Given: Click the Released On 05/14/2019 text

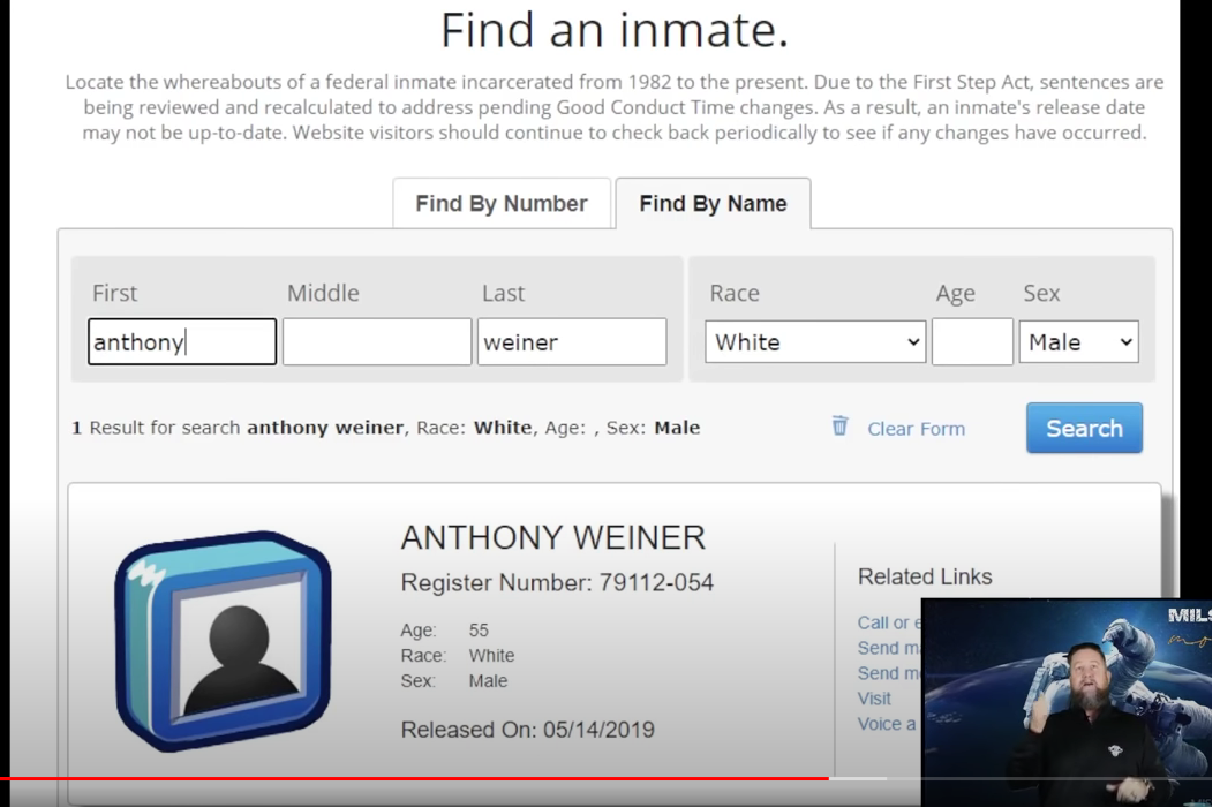Looking at the screenshot, I should (x=527, y=729).
